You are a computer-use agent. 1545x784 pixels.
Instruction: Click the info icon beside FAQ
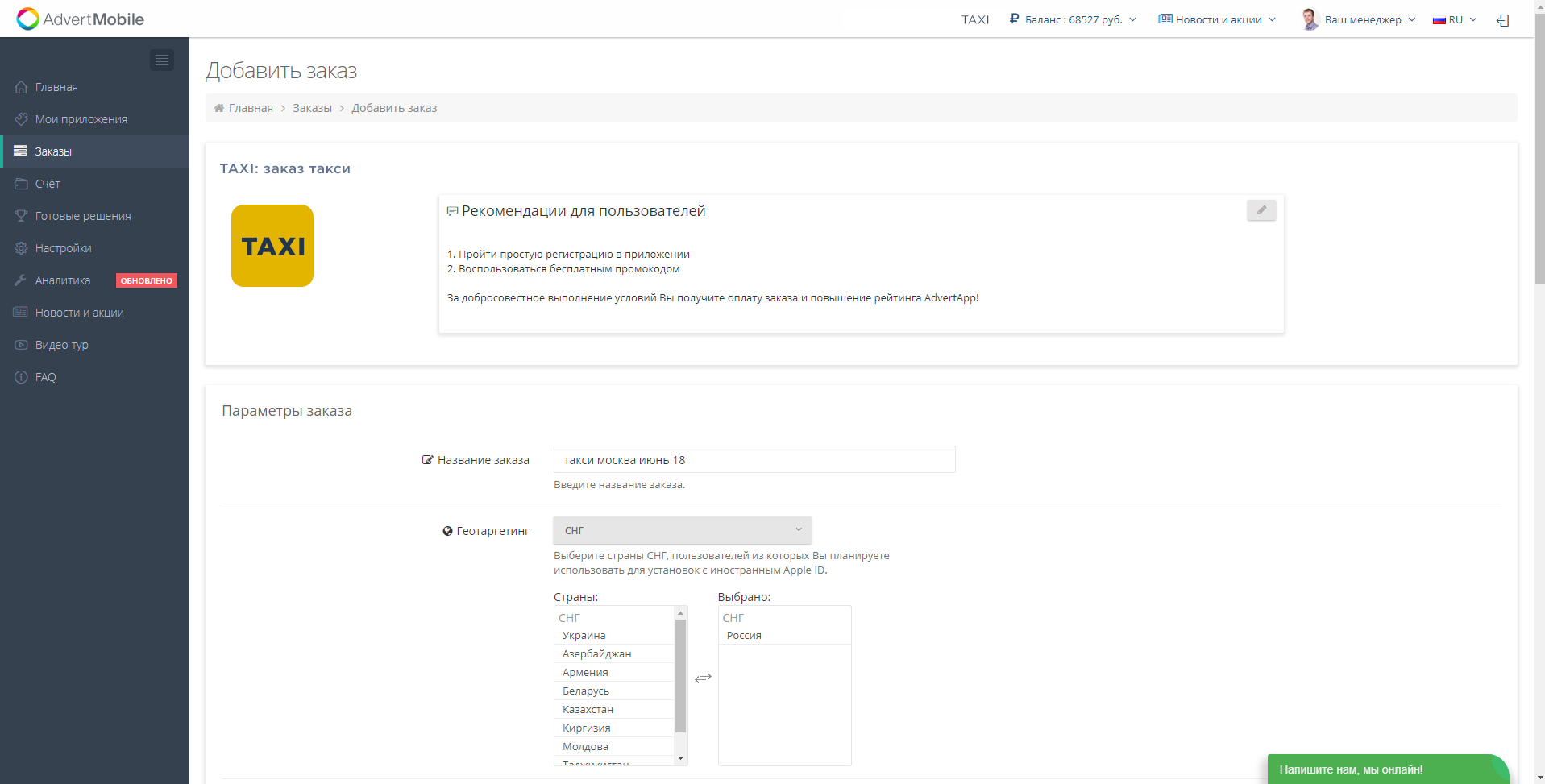(x=21, y=377)
